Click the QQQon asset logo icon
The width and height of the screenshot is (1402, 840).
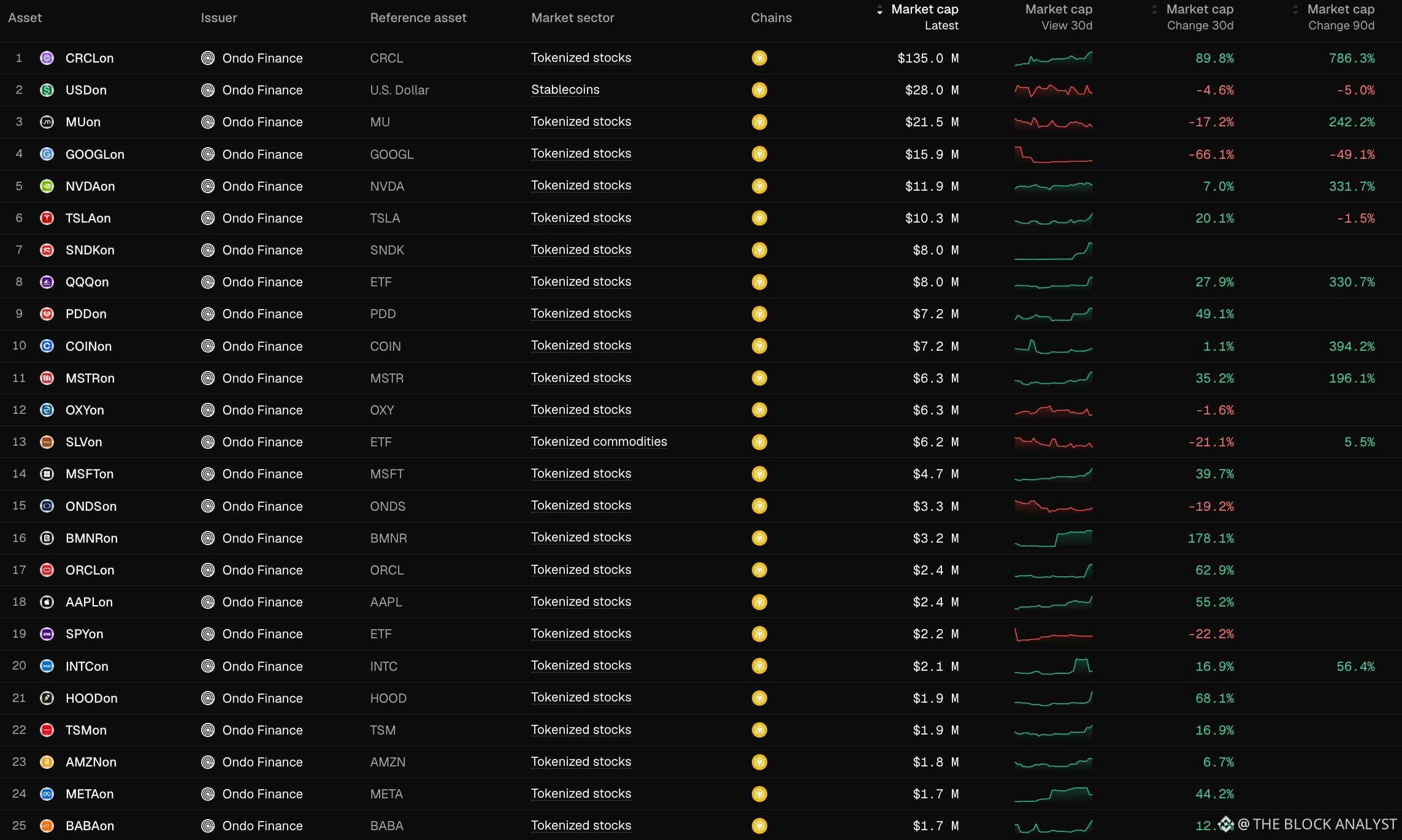(47, 282)
